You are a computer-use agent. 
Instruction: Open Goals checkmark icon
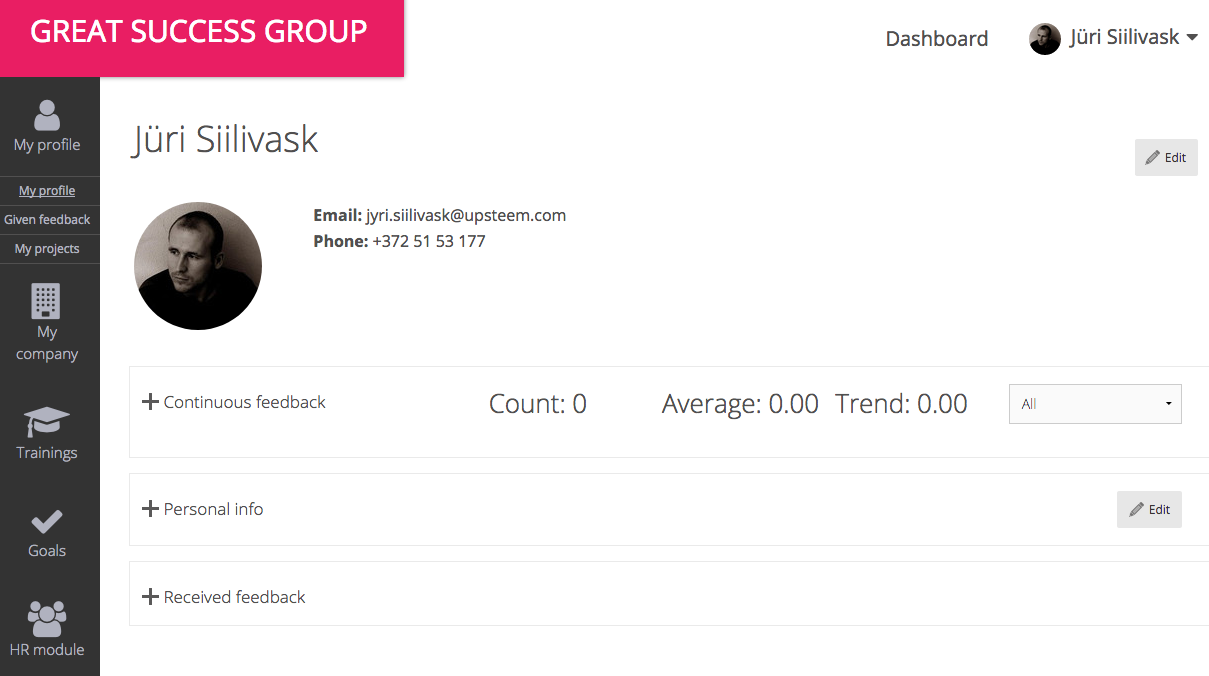tap(47, 522)
